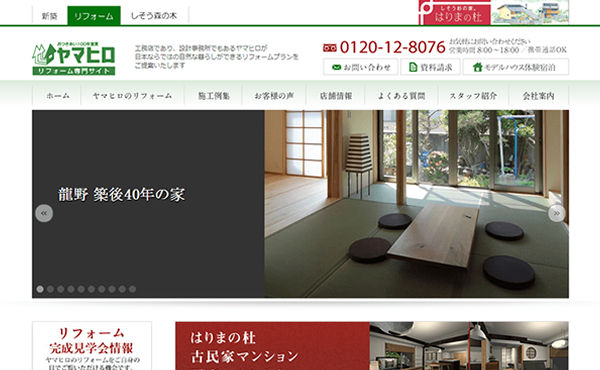The image size is (600, 370).
Task: Click the free-dial icon beside the phone number
Action: [x=329, y=48]
